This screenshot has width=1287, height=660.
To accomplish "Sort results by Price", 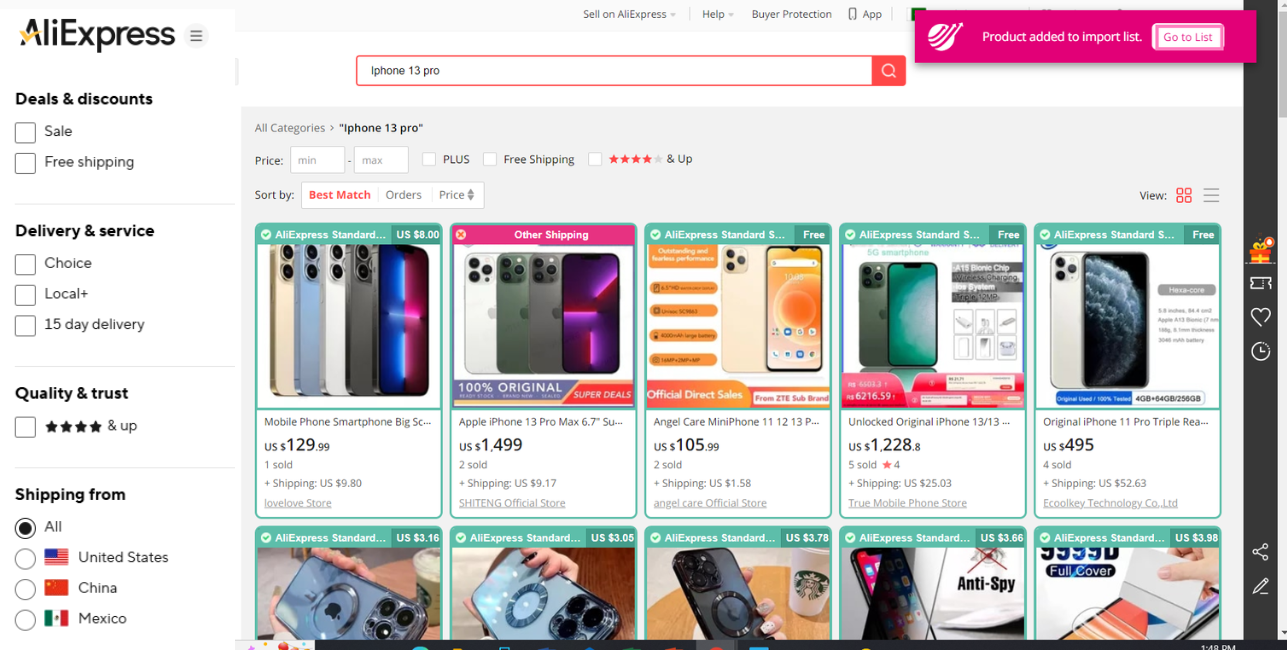I will tap(457, 195).
